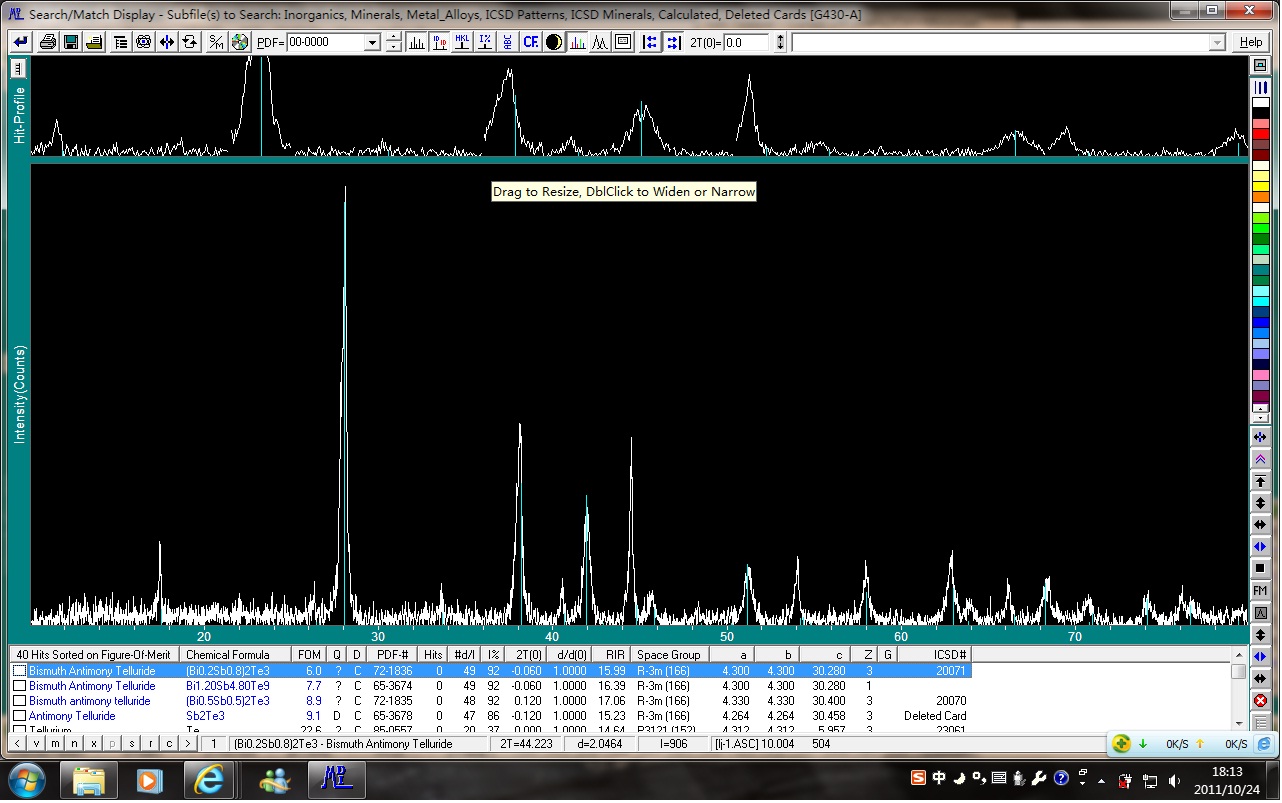
Task: Click the save floppy disk icon
Action: pyautogui.click(x=71, y=42)
